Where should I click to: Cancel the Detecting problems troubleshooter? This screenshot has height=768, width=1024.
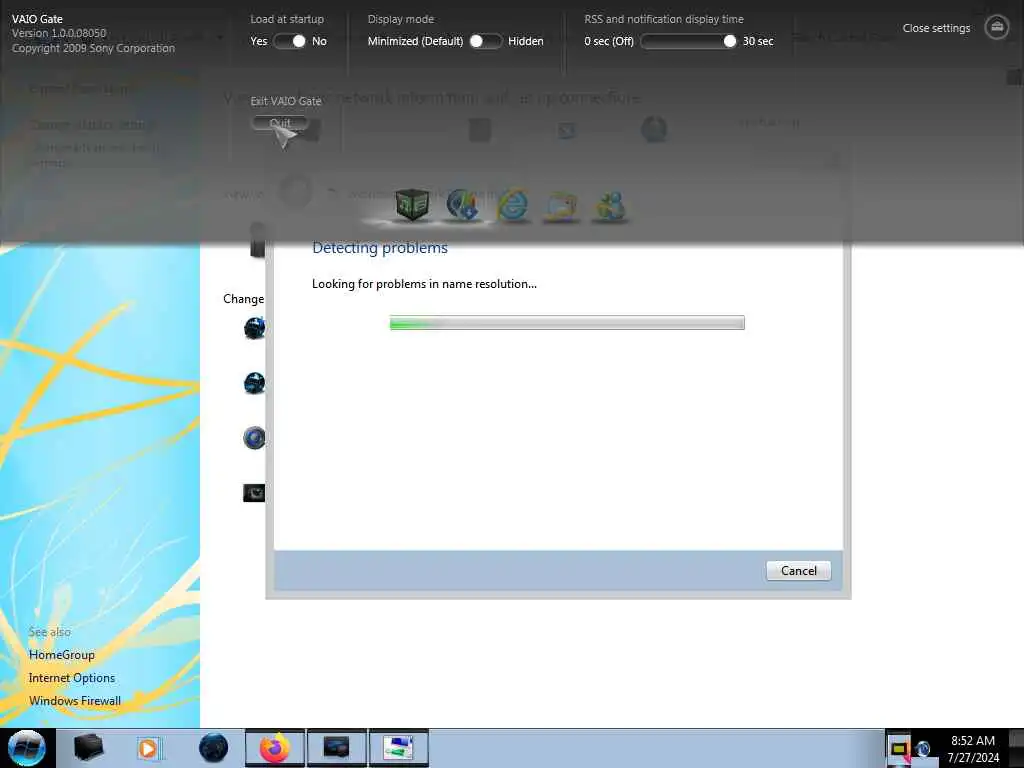tap(798, 571)
